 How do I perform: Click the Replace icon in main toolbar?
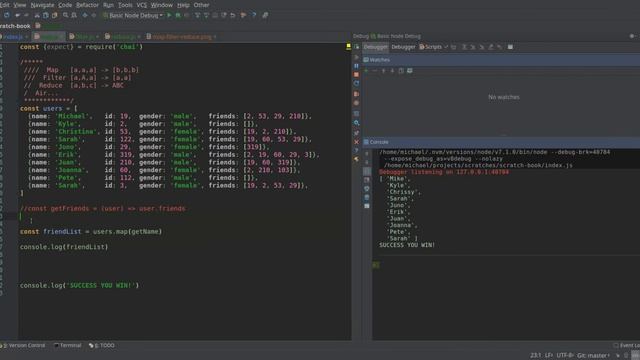(x=74, y=15)
